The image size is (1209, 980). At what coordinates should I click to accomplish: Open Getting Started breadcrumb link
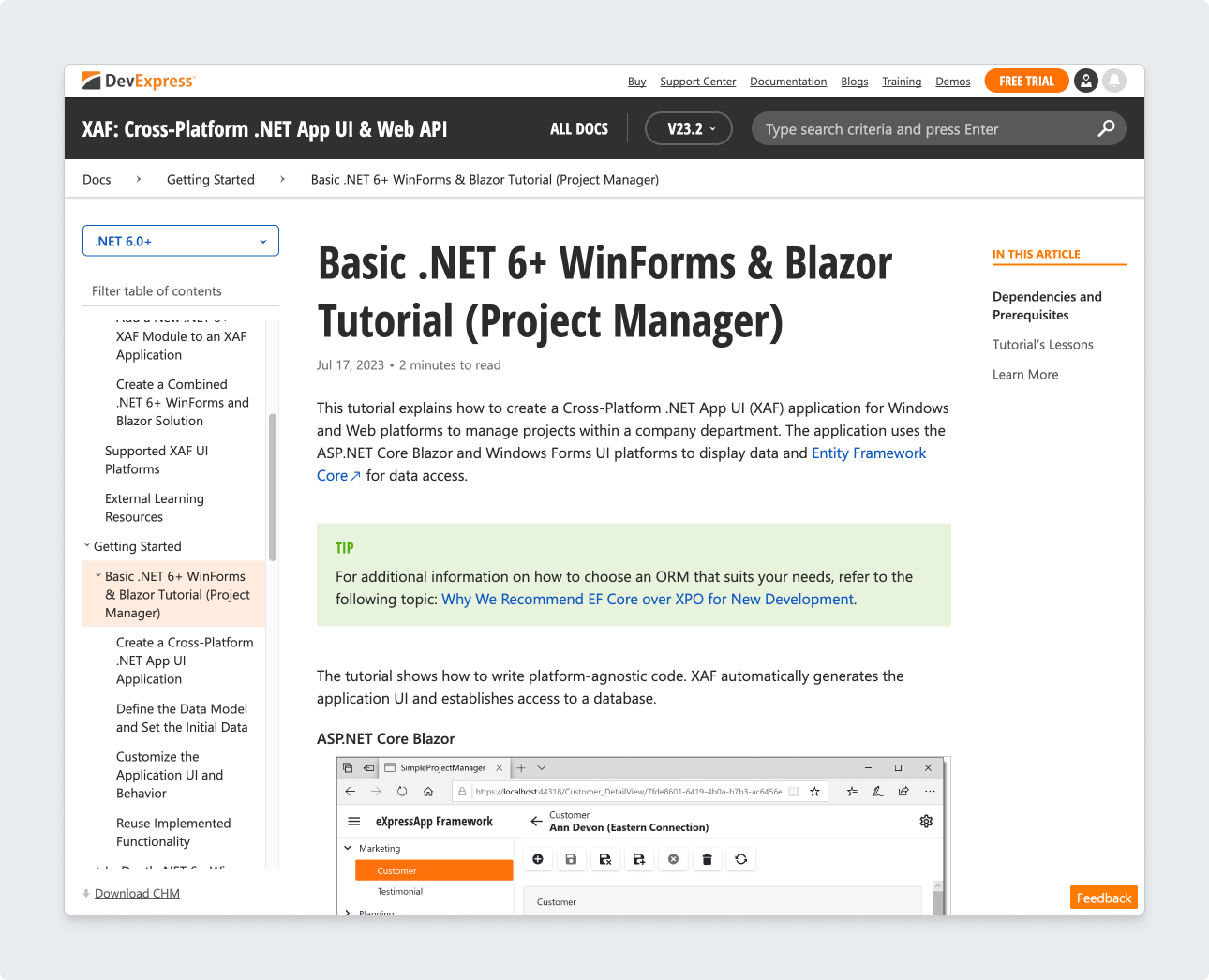click(211, 180)
